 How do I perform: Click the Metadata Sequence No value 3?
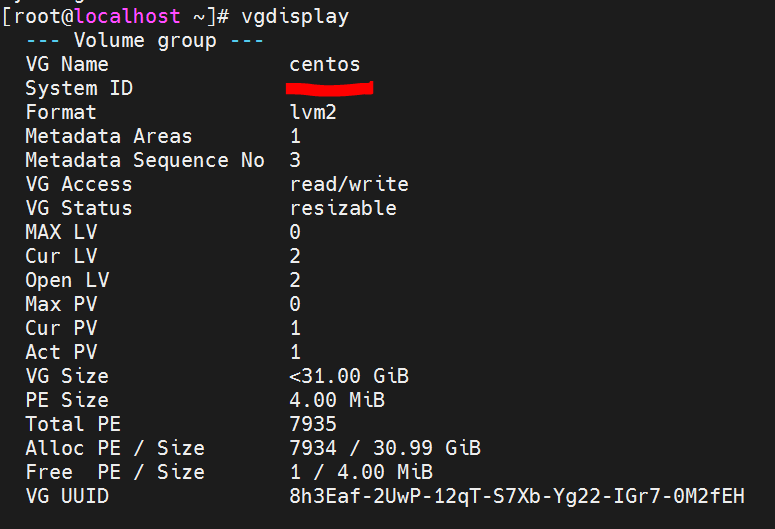pyautogui.click(x=295, y=161)
